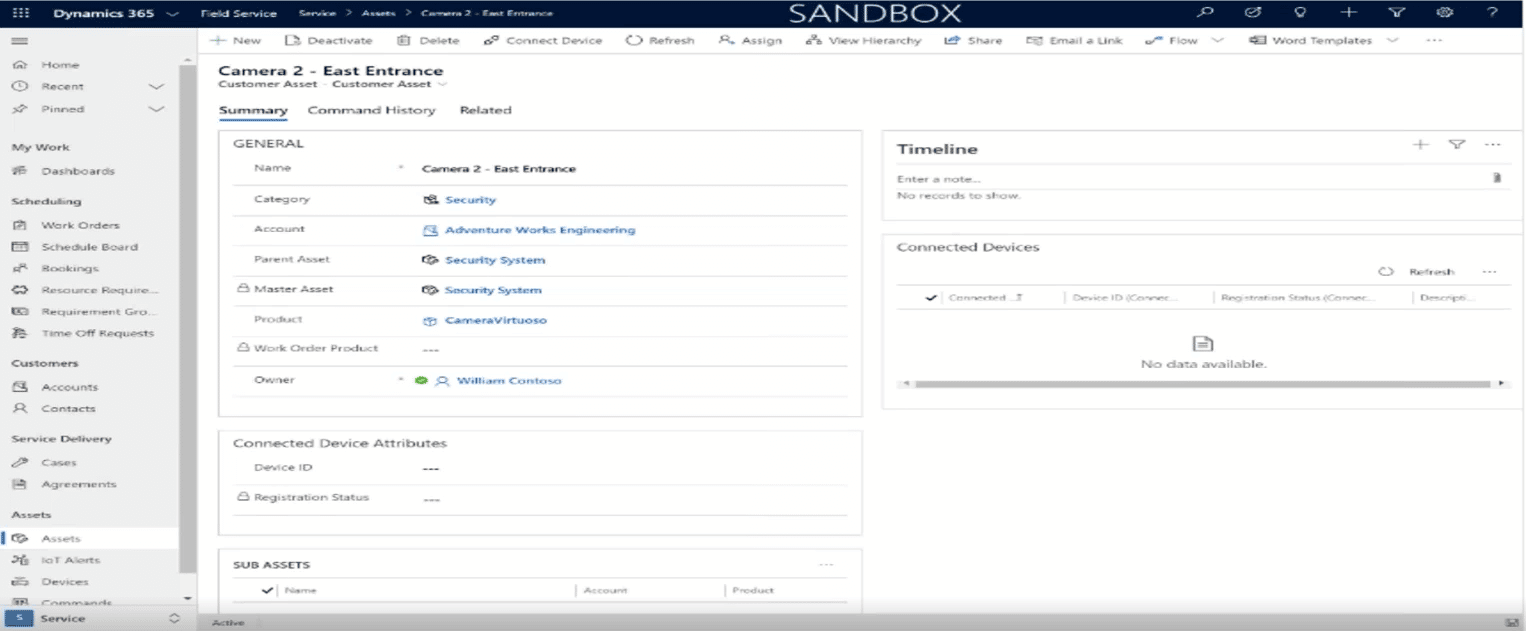1526x631 pixels.
Task: Expand the Recent section in the sidebar
Action: point(156,86)
